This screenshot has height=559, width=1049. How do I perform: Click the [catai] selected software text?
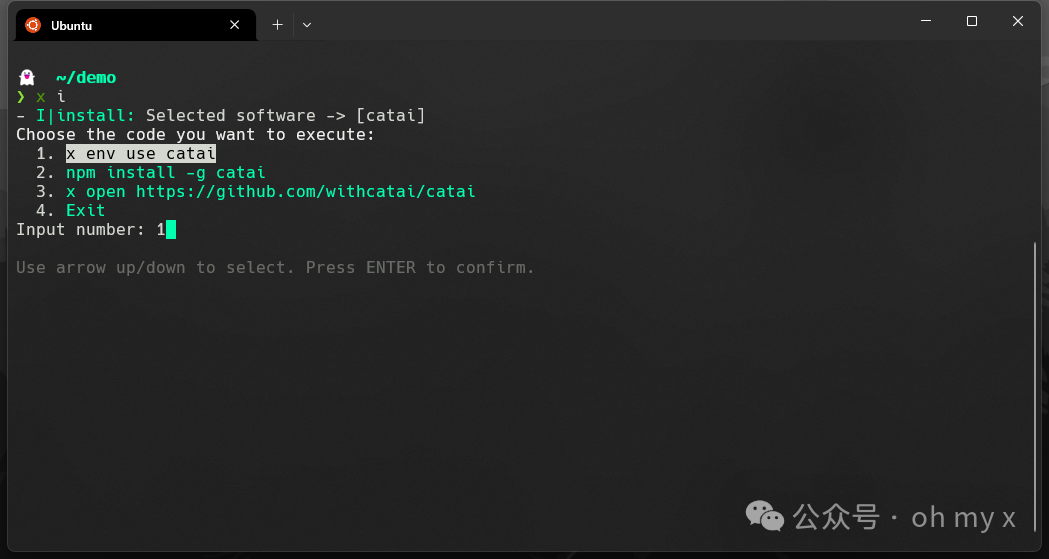click(x=390, y=116)
